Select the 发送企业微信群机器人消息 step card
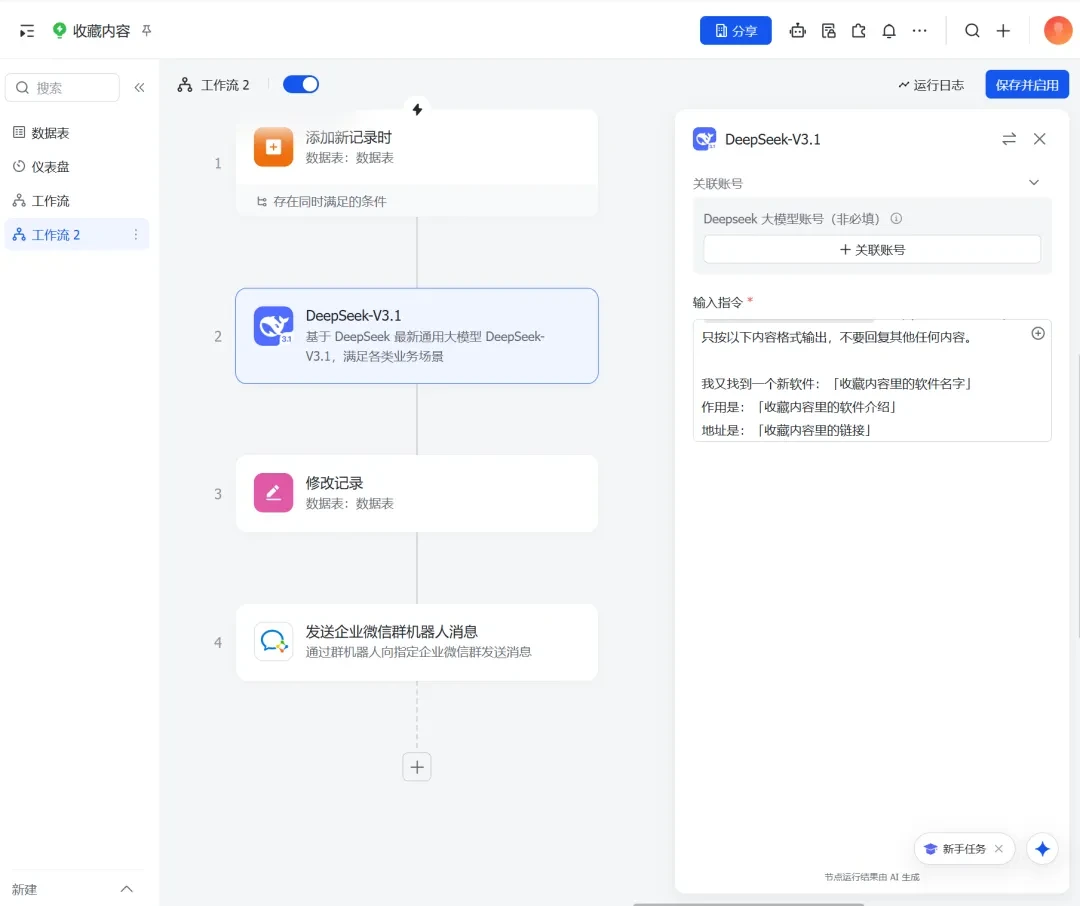1080x906 pixels. (x=417, y=642)
